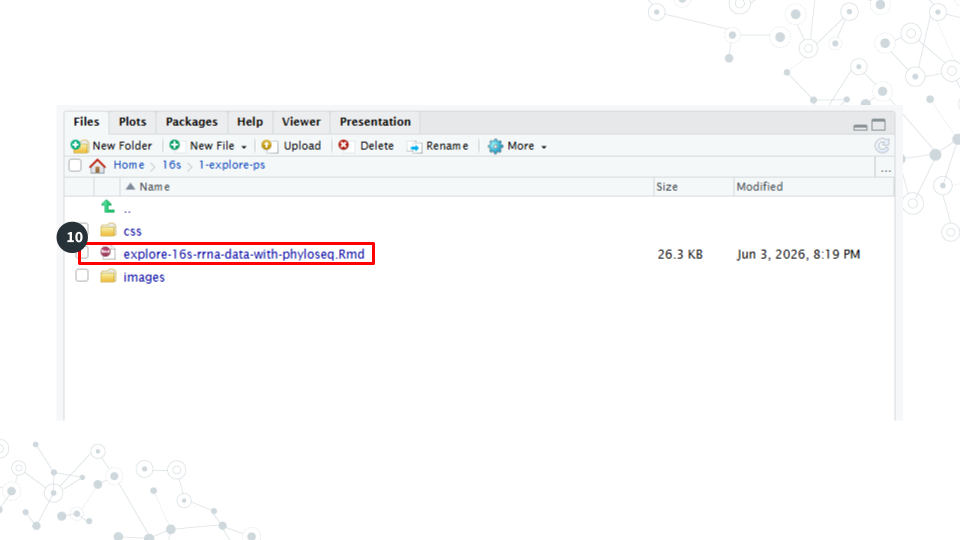Image resolution: width=960 pixels, height=540 pixels.
Task: Toggle the select-all checkbox beside the Home breadcrumb
Action: pyautogui.click(x=75, y=165)
